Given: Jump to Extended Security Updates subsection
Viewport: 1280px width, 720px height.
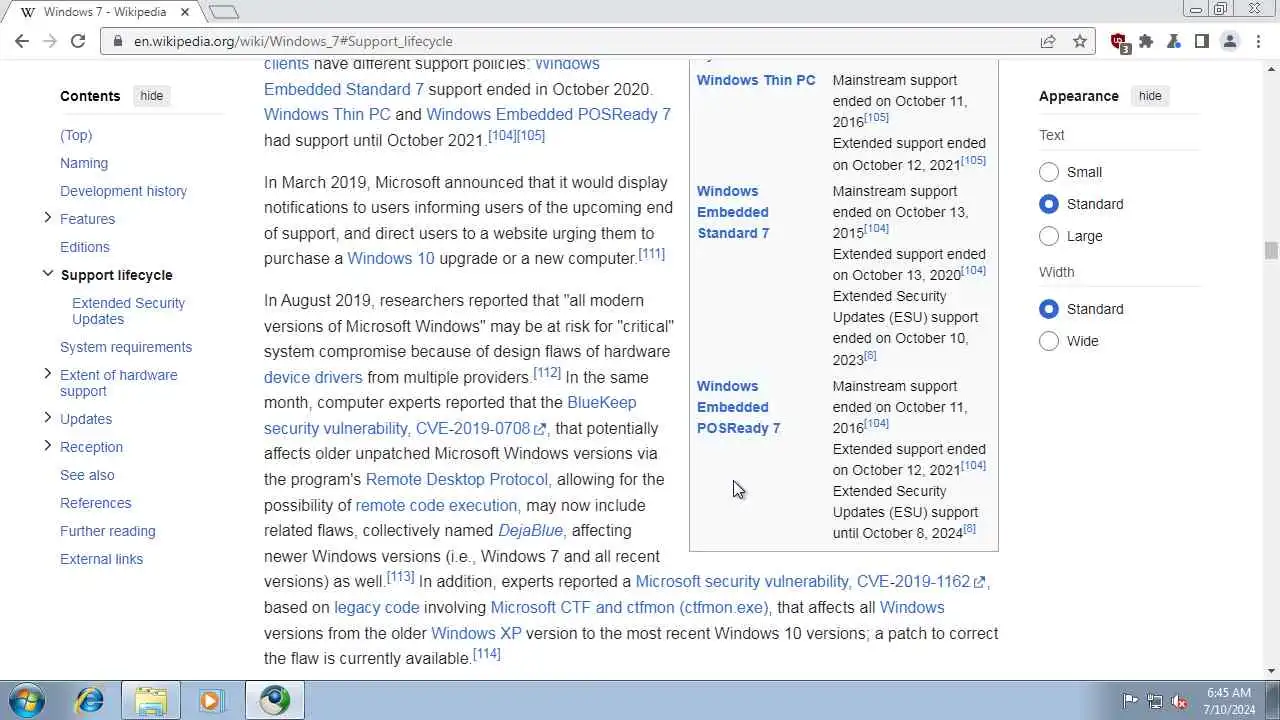Looking at the screenshot, I should click(x=128, y=311).
